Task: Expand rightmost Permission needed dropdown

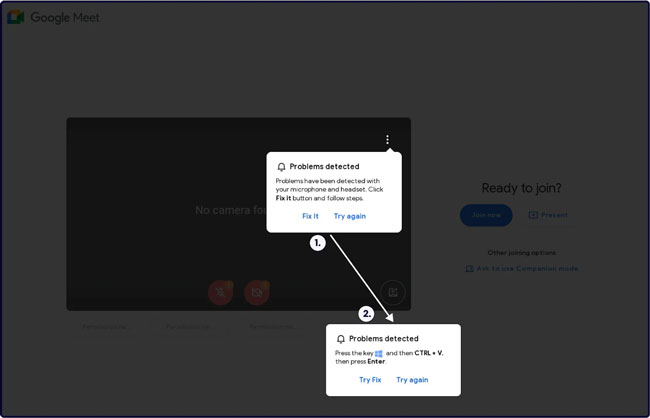Action: click(271, 327)
